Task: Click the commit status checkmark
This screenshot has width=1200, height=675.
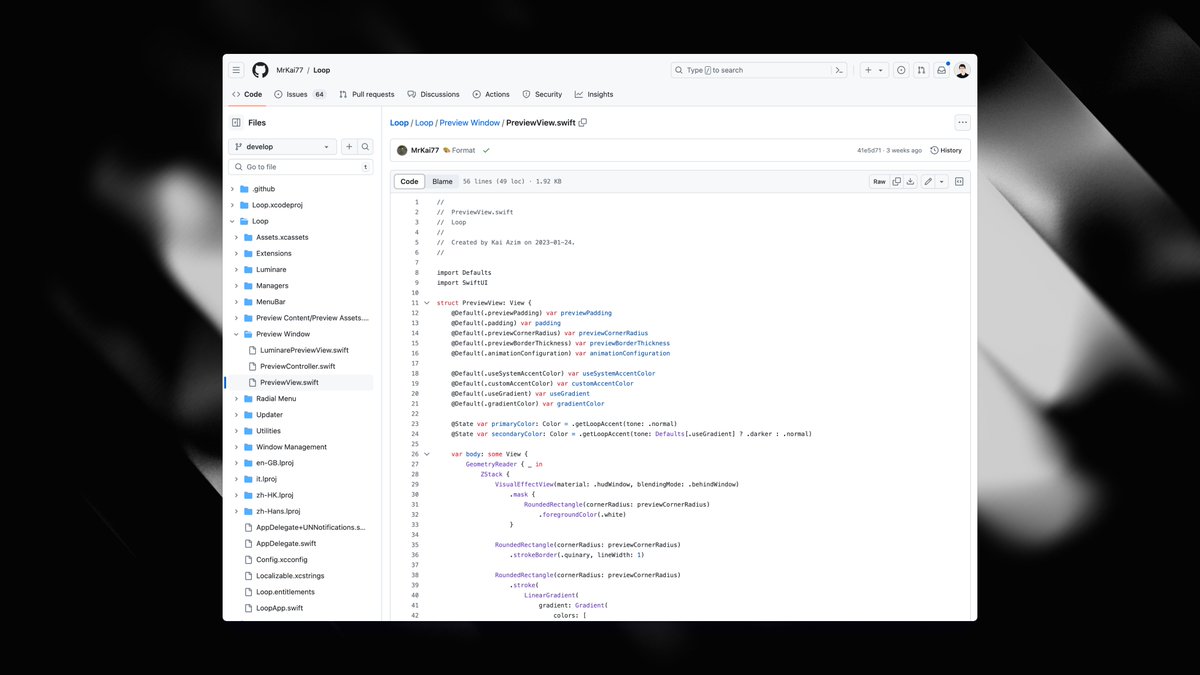Action: click(x=486, y=150)
